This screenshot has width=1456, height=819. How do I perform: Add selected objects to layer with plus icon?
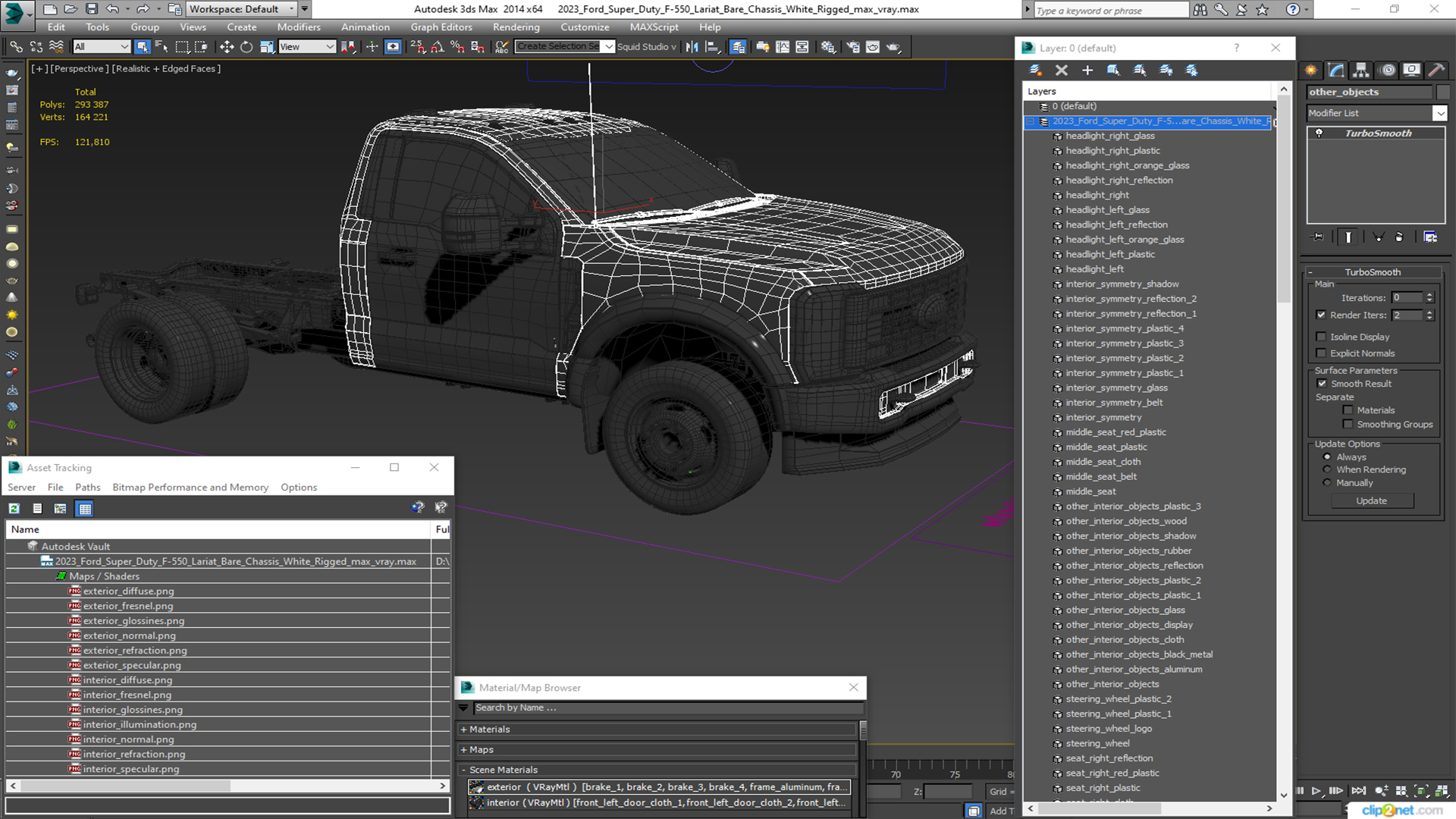tap(1087, 70)
